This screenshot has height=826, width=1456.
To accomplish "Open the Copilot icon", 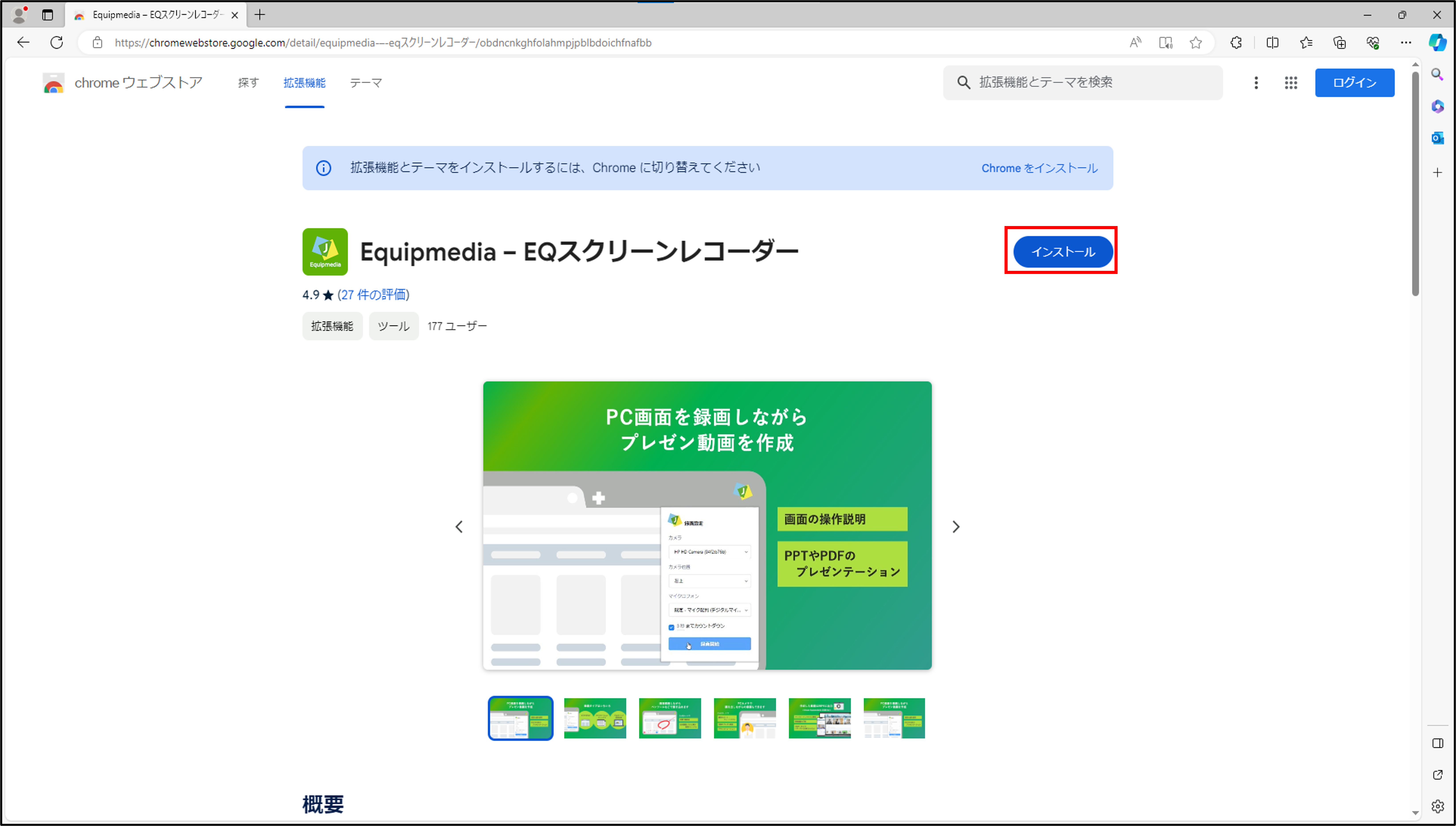I will pyautogui.click(x=1437, y=43).
